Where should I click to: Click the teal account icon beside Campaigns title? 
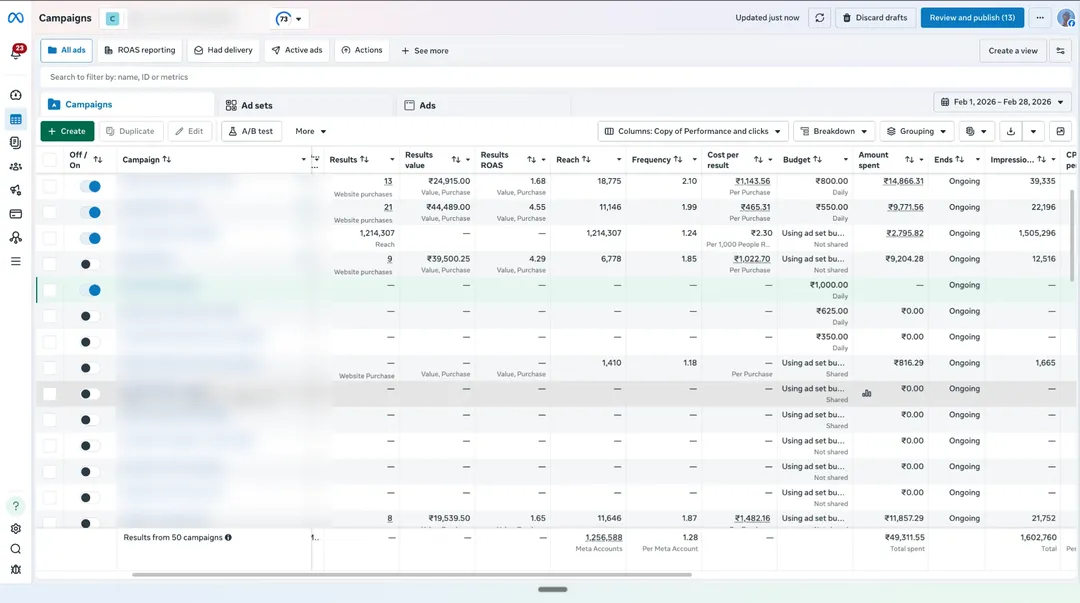click(x=112, y=19)
